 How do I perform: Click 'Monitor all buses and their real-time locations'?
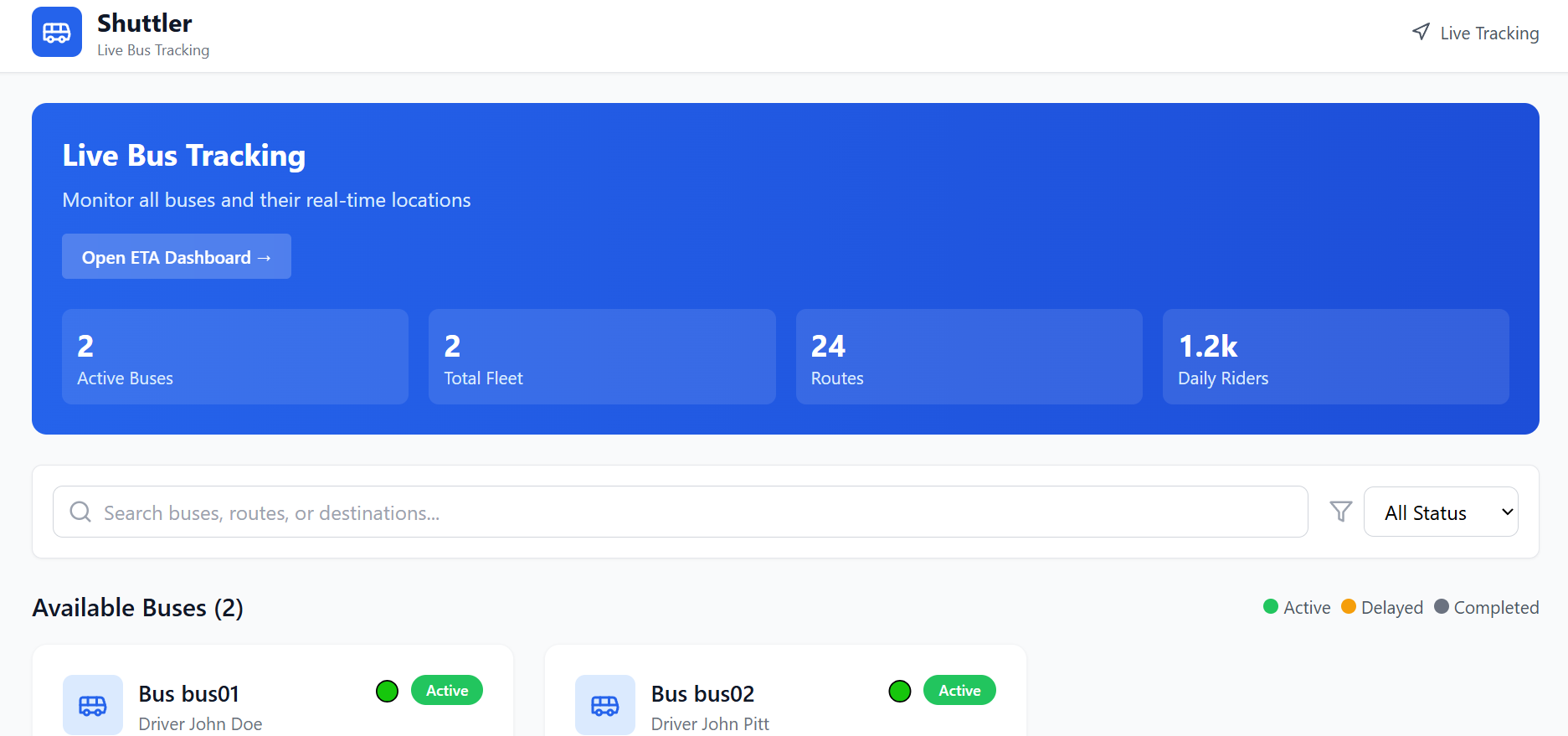pos(266,200)
